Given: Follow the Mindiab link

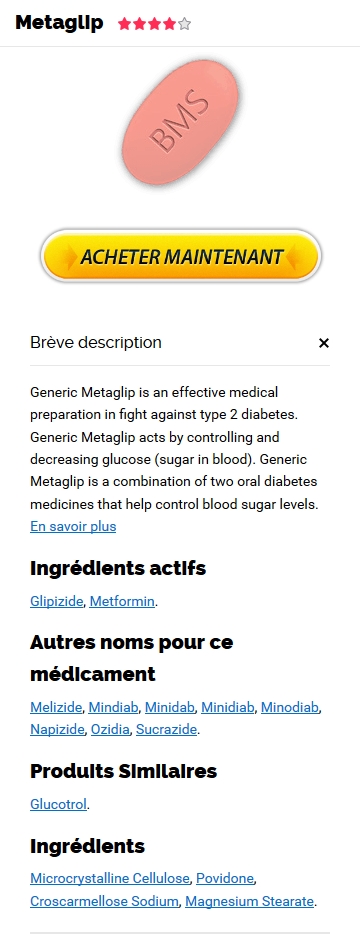Looking at the screenshot, I should [x=113, y=708].
